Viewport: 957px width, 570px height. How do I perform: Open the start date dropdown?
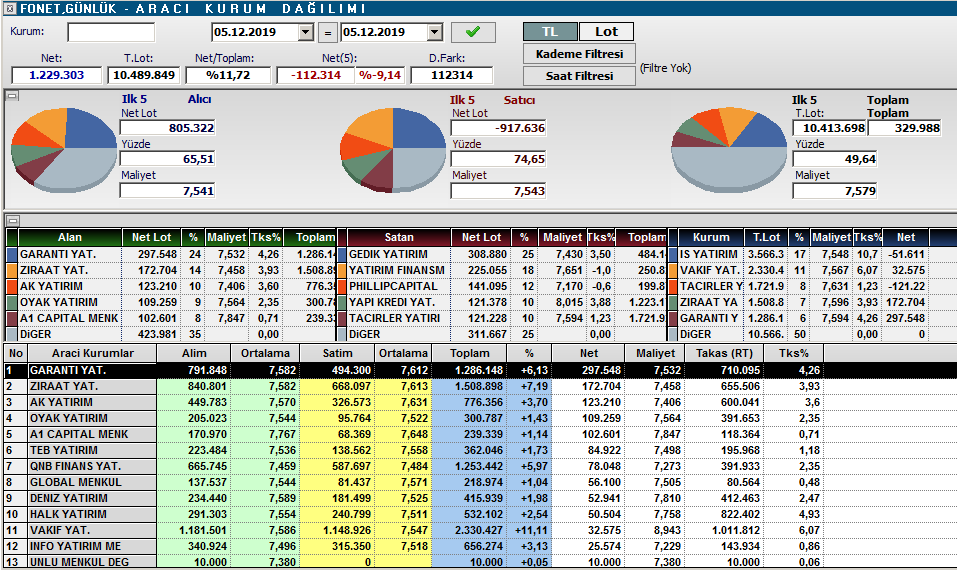pyautogui.click(x=306, y=32)
